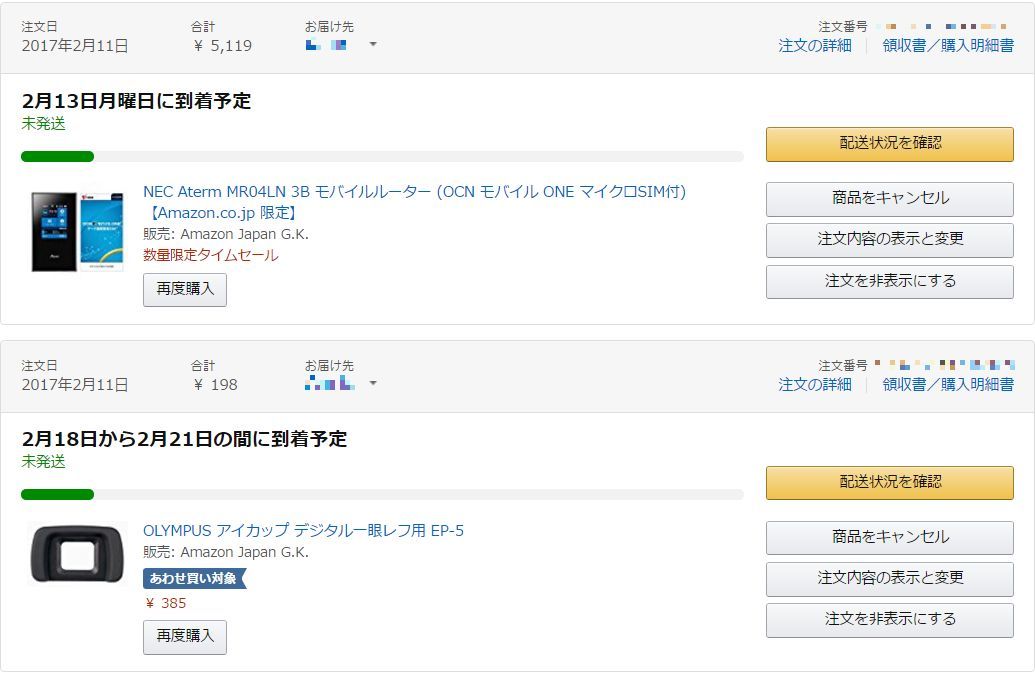The height and width of the screenshot is (673, 1035).
Task: Open 注文の詳細 for the ¥198 order
Action: pyautogui.click(x=815, y=384)
